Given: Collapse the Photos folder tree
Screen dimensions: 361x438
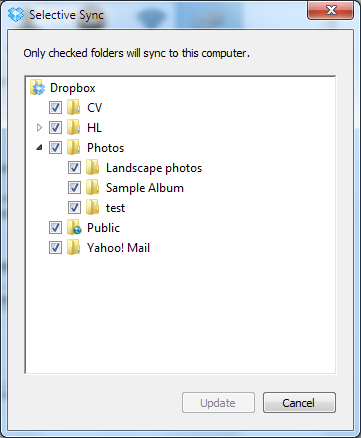Looking at the screenshot, I should point(39,147).
